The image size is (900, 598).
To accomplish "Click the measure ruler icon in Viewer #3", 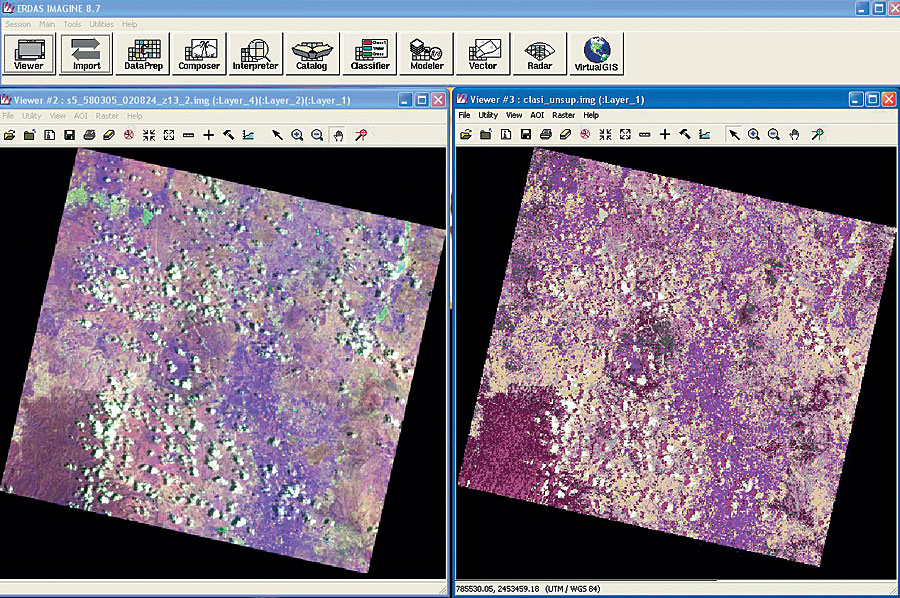I will click(x=645, y=134).
